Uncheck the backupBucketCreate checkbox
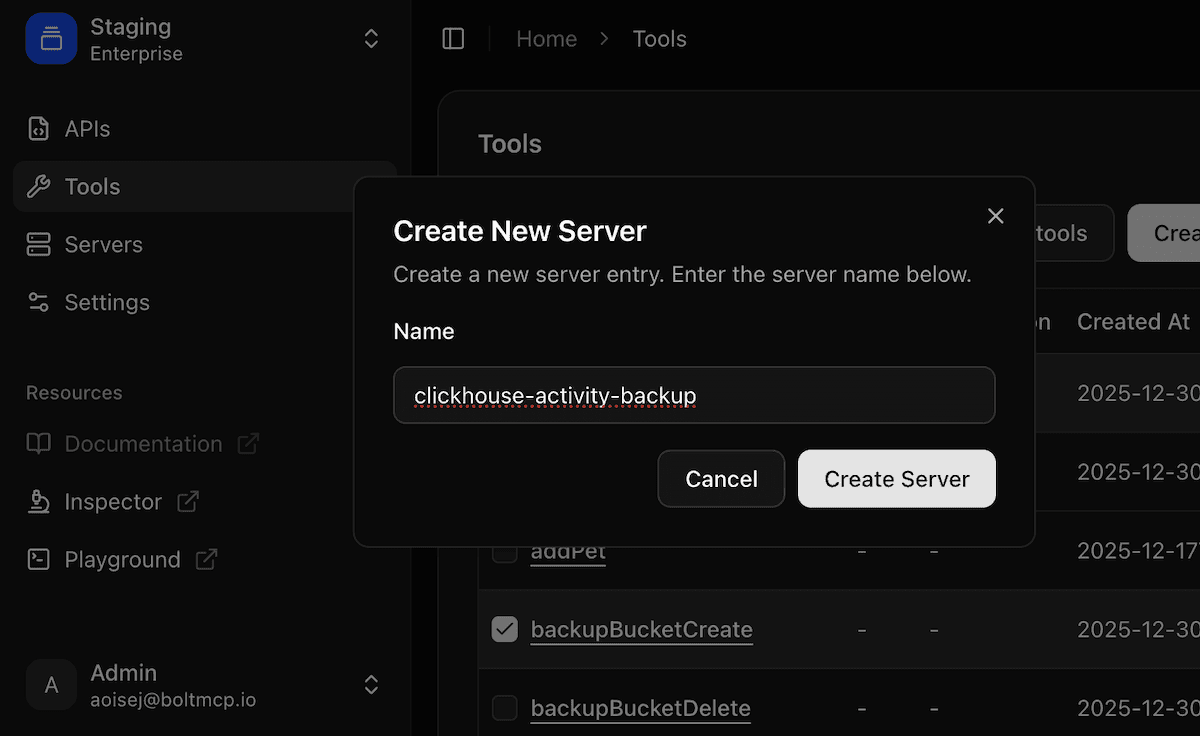 click(x=505, y=629)
